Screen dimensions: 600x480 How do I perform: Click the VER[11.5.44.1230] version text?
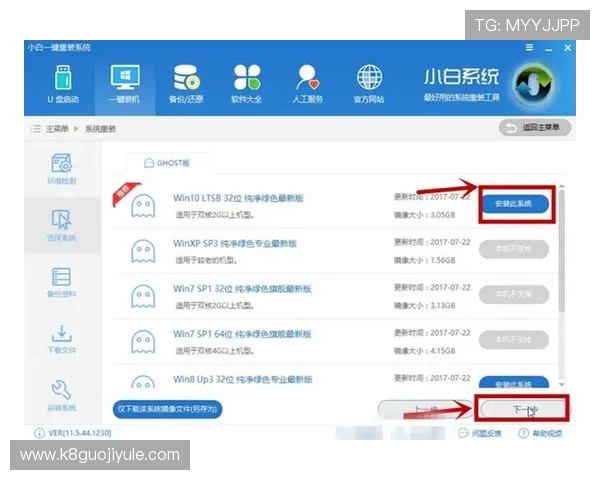click(80, 433)
